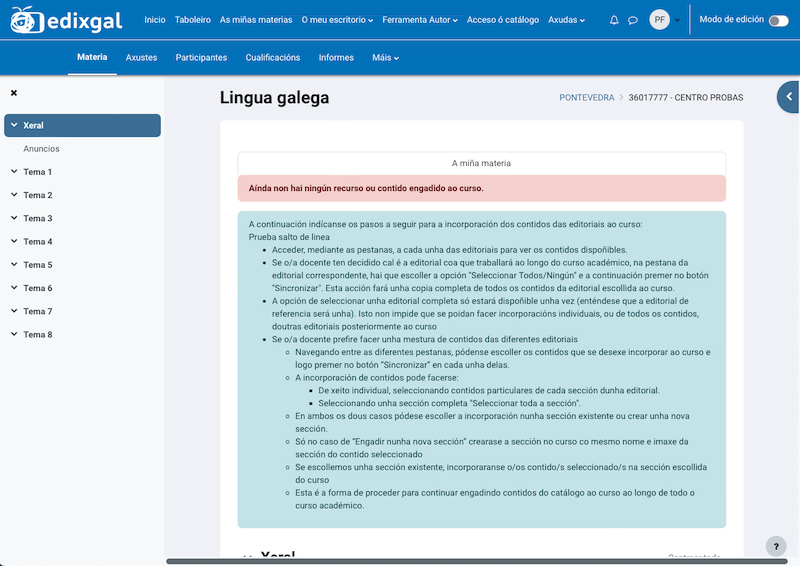Screen dimensions: 800x566
Task: Expand Tema 5 in course index
Action: point(15,265)
